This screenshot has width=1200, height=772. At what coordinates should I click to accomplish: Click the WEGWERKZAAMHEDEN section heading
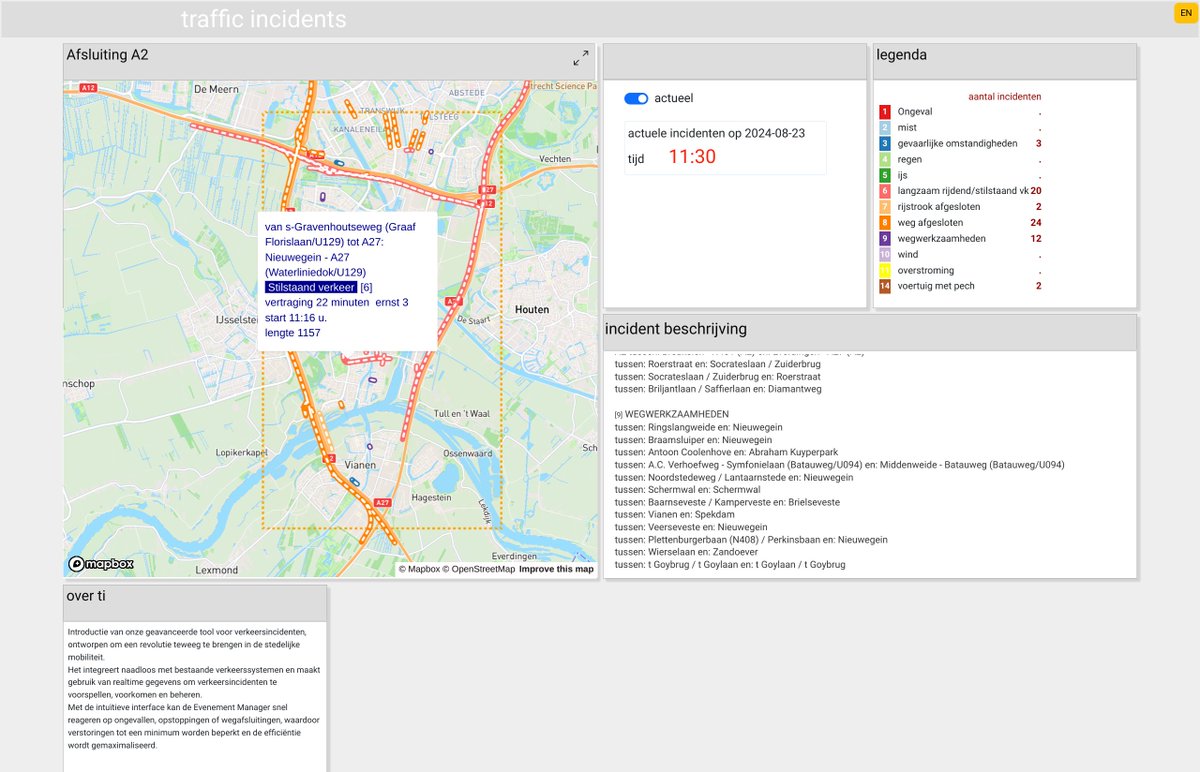pyautogui.click(x=672, y=414)
